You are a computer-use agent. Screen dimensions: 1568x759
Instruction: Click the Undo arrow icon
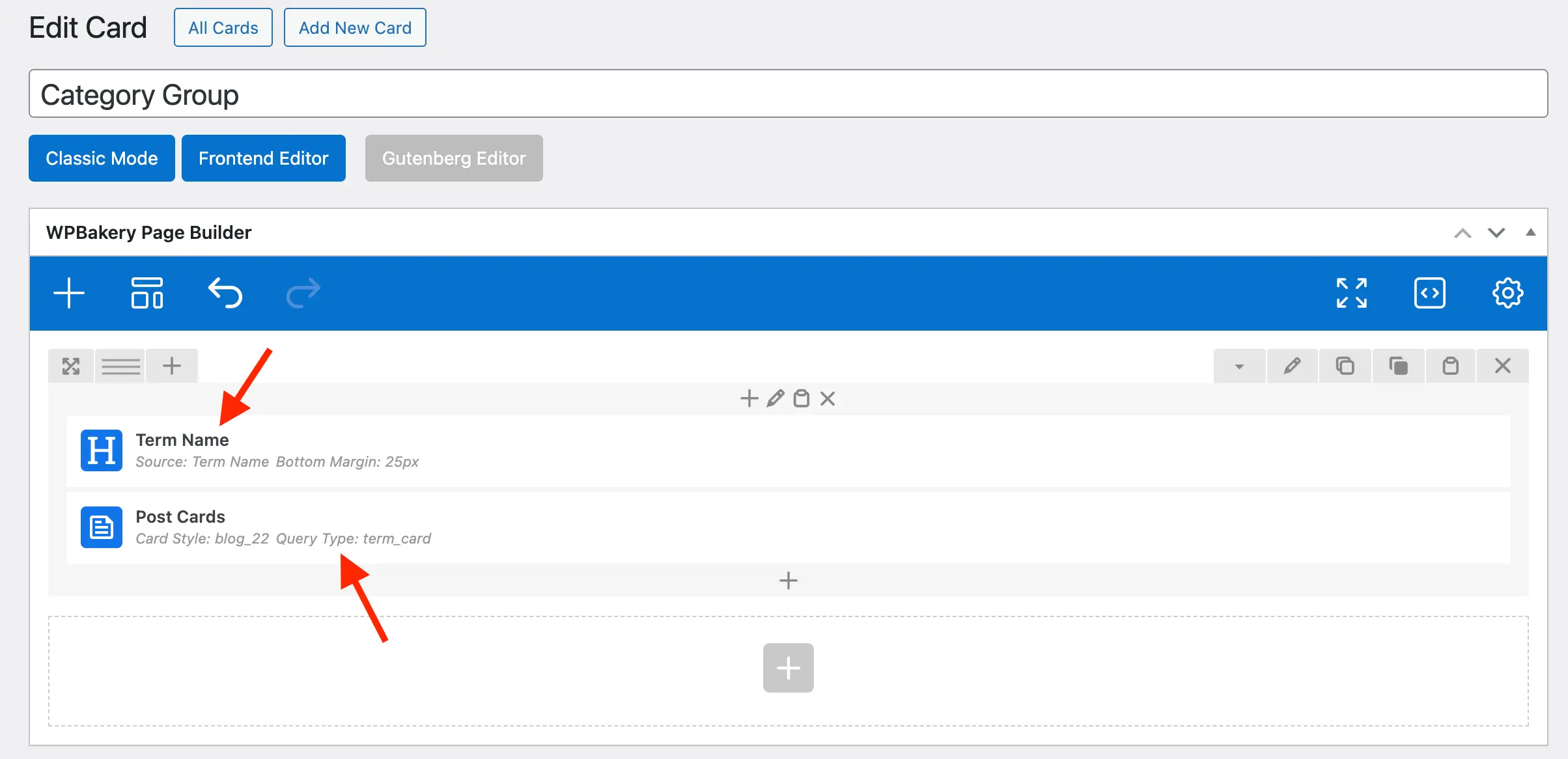(225, 293)
